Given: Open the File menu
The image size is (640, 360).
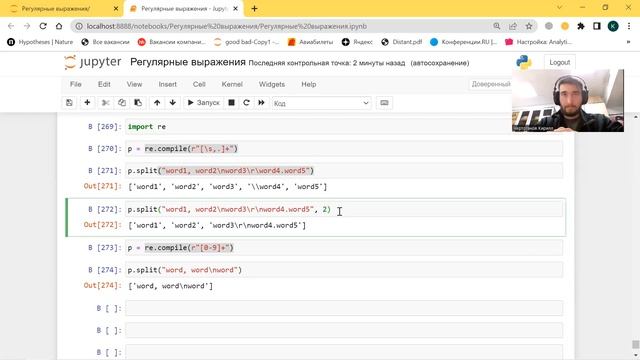Looking at the screenshot, I should pyautogui.click(x=76, y=84).
